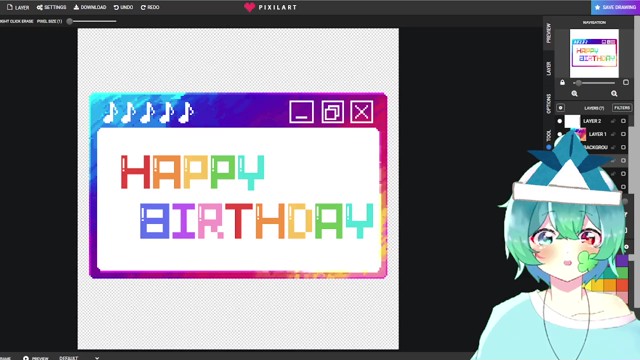Viewport: 640px width, 360px height.
Task: Switch to the Options side tab
Action: (x=549, y=103)
